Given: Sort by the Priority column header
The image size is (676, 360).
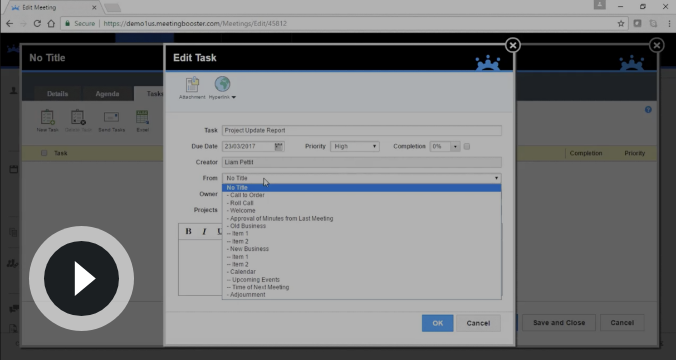Looking at the screenshot, I should tap(635, 153).
